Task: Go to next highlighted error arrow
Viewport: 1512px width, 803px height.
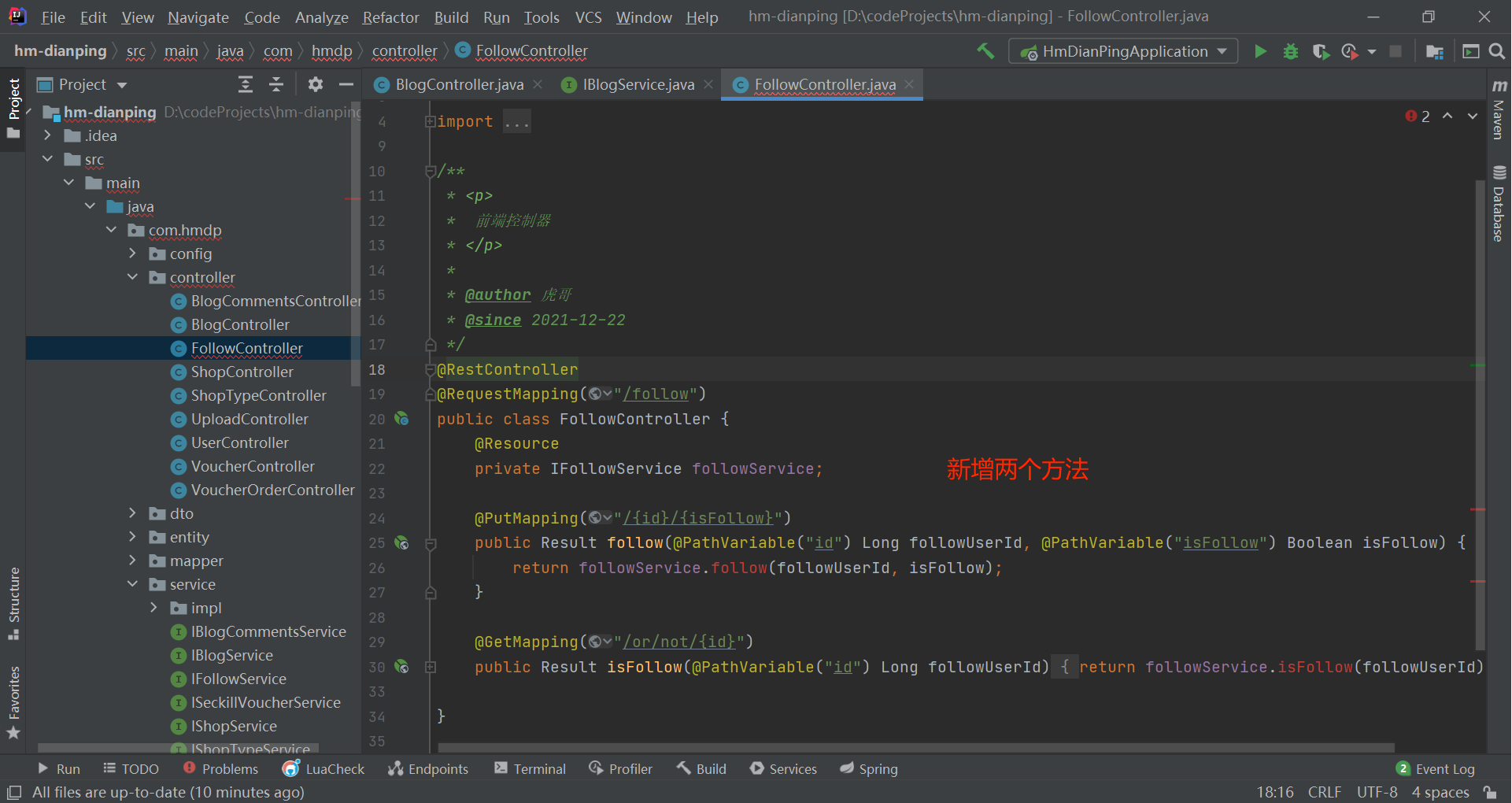Action: pos(1473,116)
